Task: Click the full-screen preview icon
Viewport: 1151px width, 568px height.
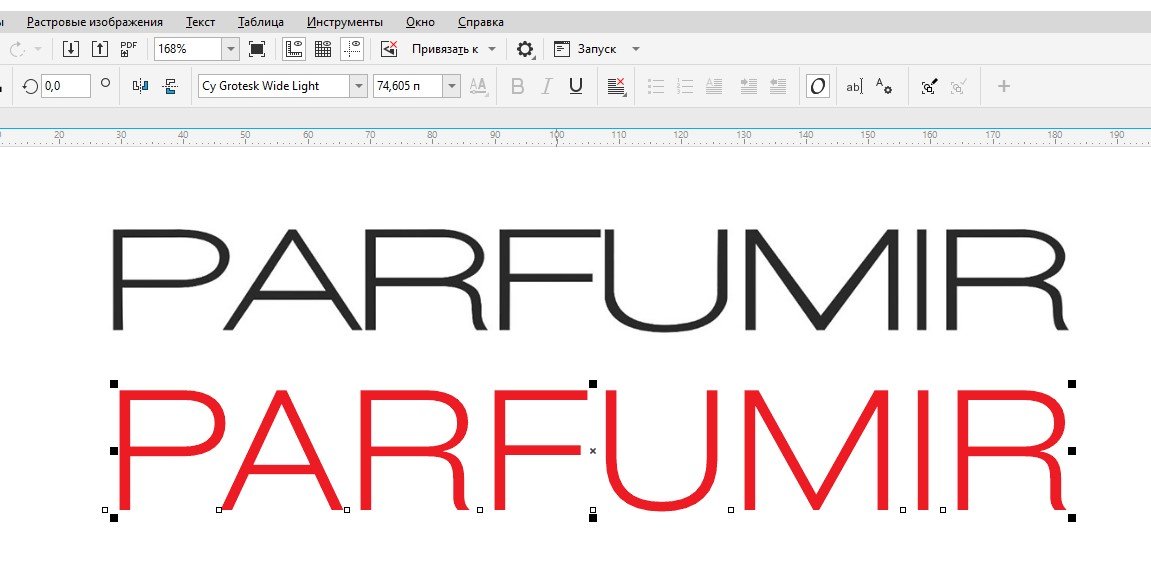Action: click(257, 49)
